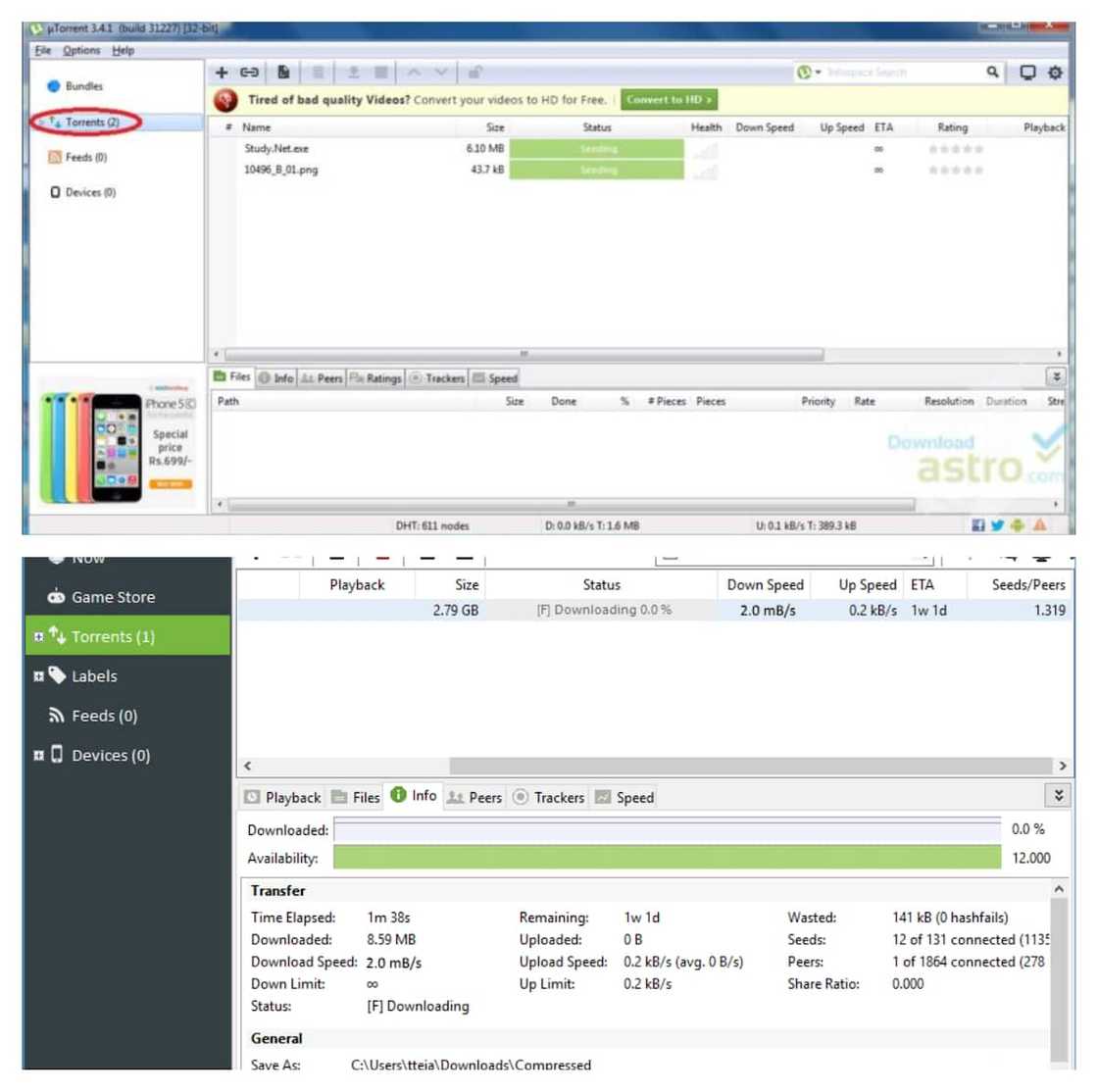Switch to the Trackers tab in lower window
1098x1092 pixels.
coord(549,798)
